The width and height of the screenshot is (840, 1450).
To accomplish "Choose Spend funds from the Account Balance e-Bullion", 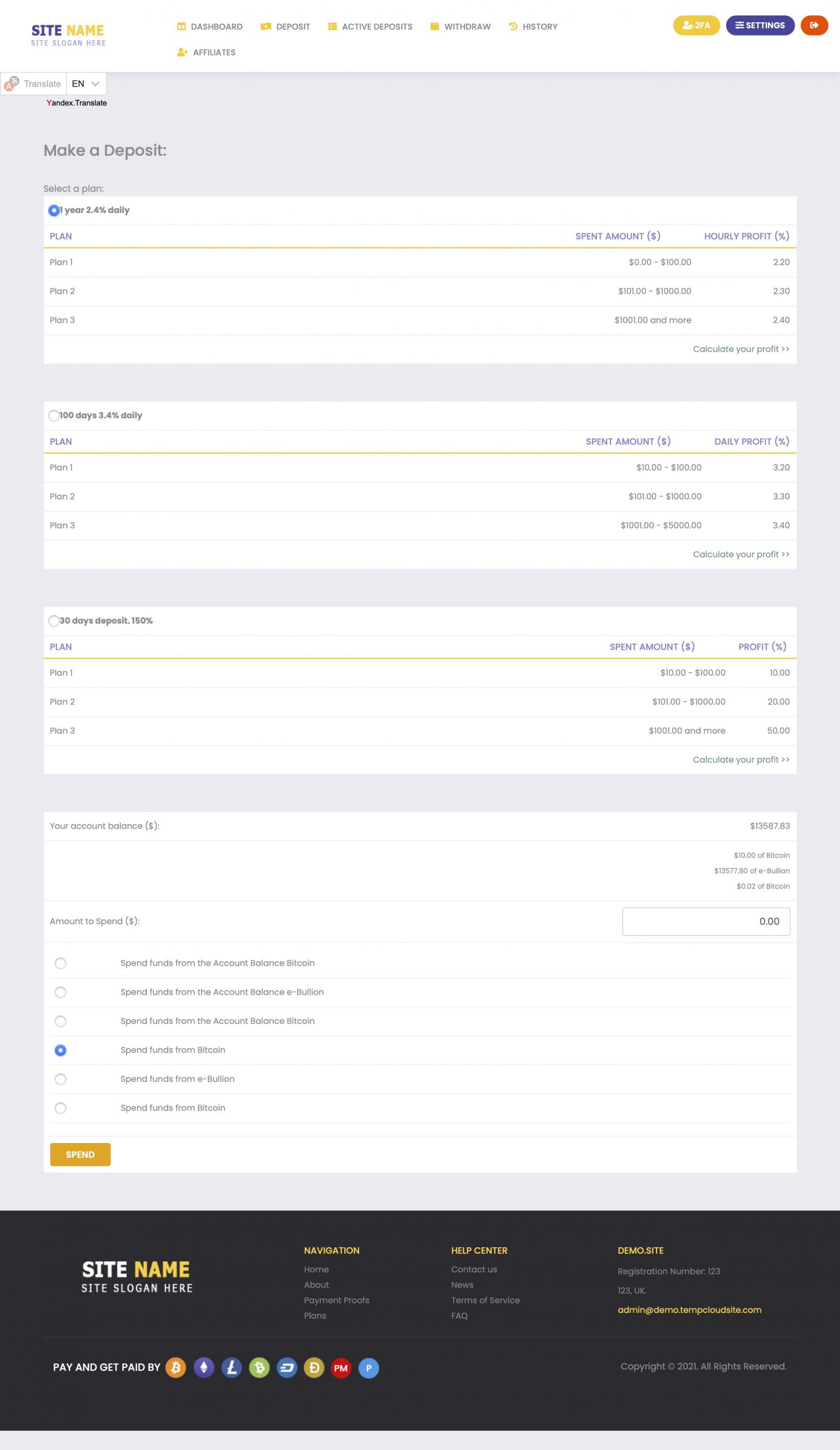I will 61,992.
